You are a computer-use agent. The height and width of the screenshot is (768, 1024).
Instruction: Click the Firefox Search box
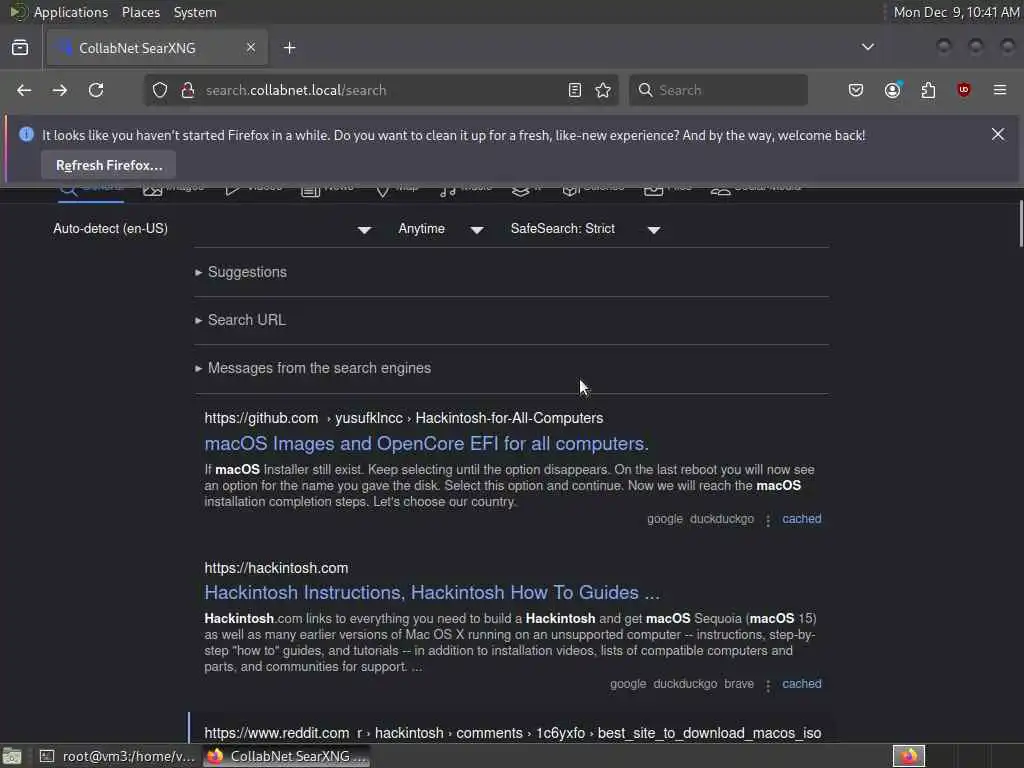[718, 90]
